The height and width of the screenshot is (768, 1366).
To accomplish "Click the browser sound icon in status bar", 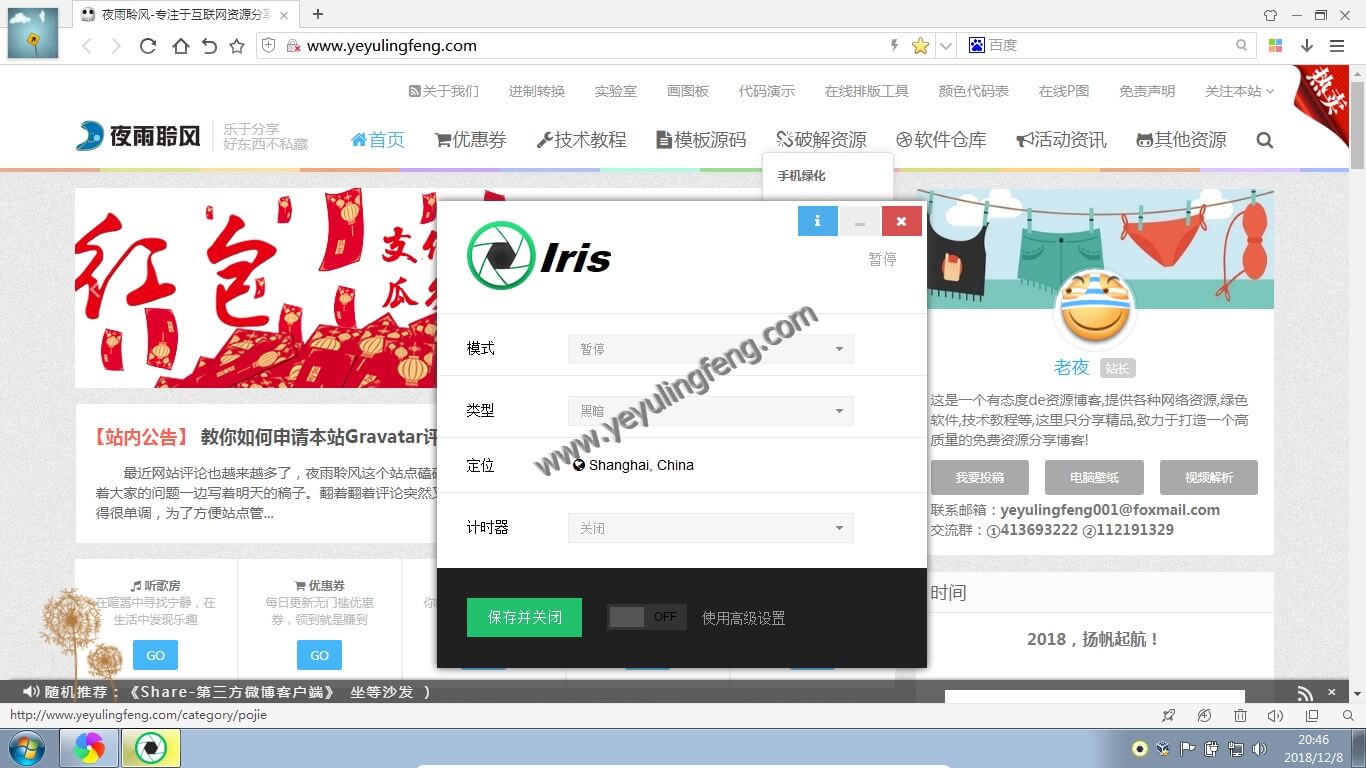I will (x=1275, y=716).
